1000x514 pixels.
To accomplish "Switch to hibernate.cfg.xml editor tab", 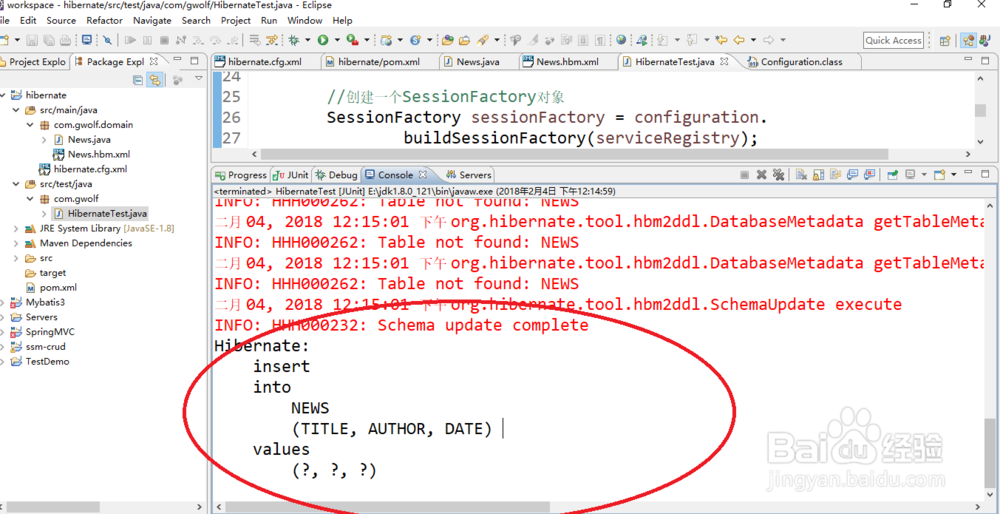I will pos(265,62).
